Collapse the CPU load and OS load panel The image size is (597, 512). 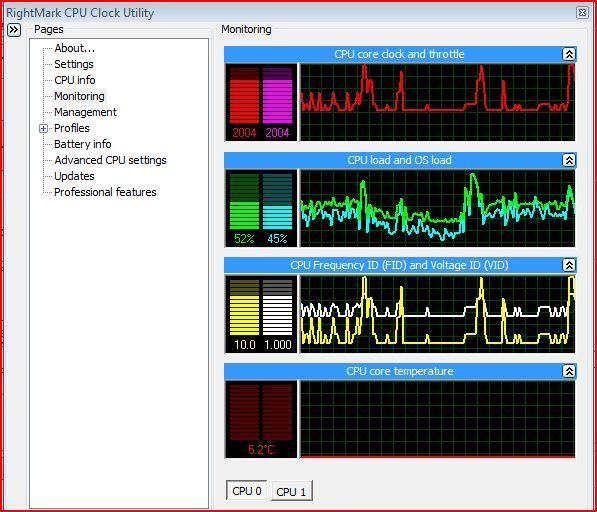(x=569, y=160)
